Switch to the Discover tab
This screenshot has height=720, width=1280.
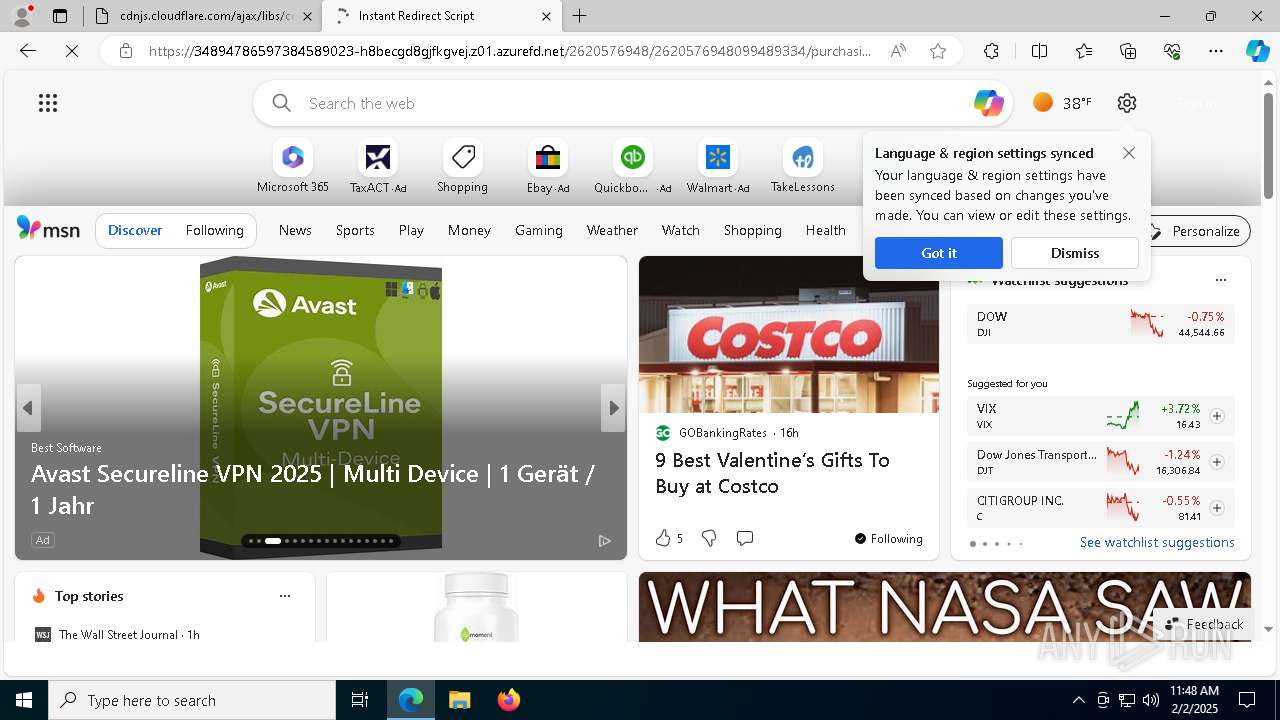pos(135,230)
